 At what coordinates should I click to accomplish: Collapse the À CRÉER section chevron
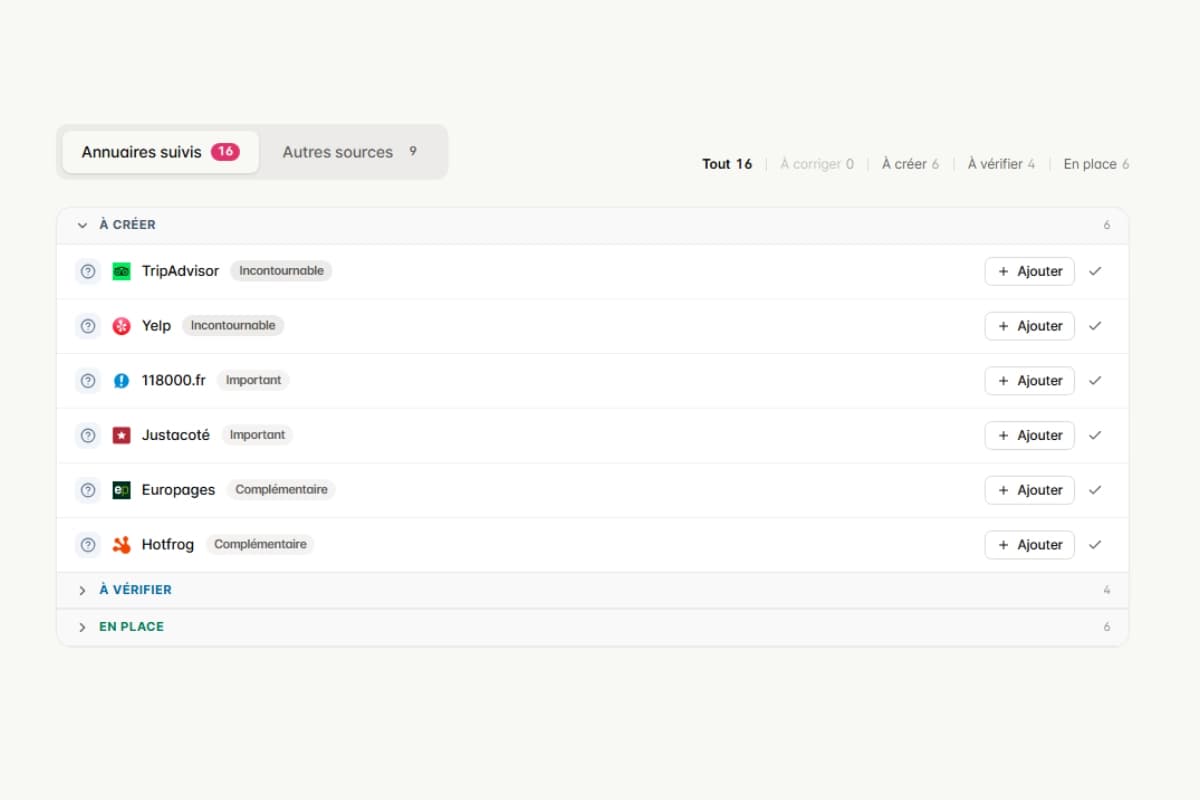coord(82,226)
